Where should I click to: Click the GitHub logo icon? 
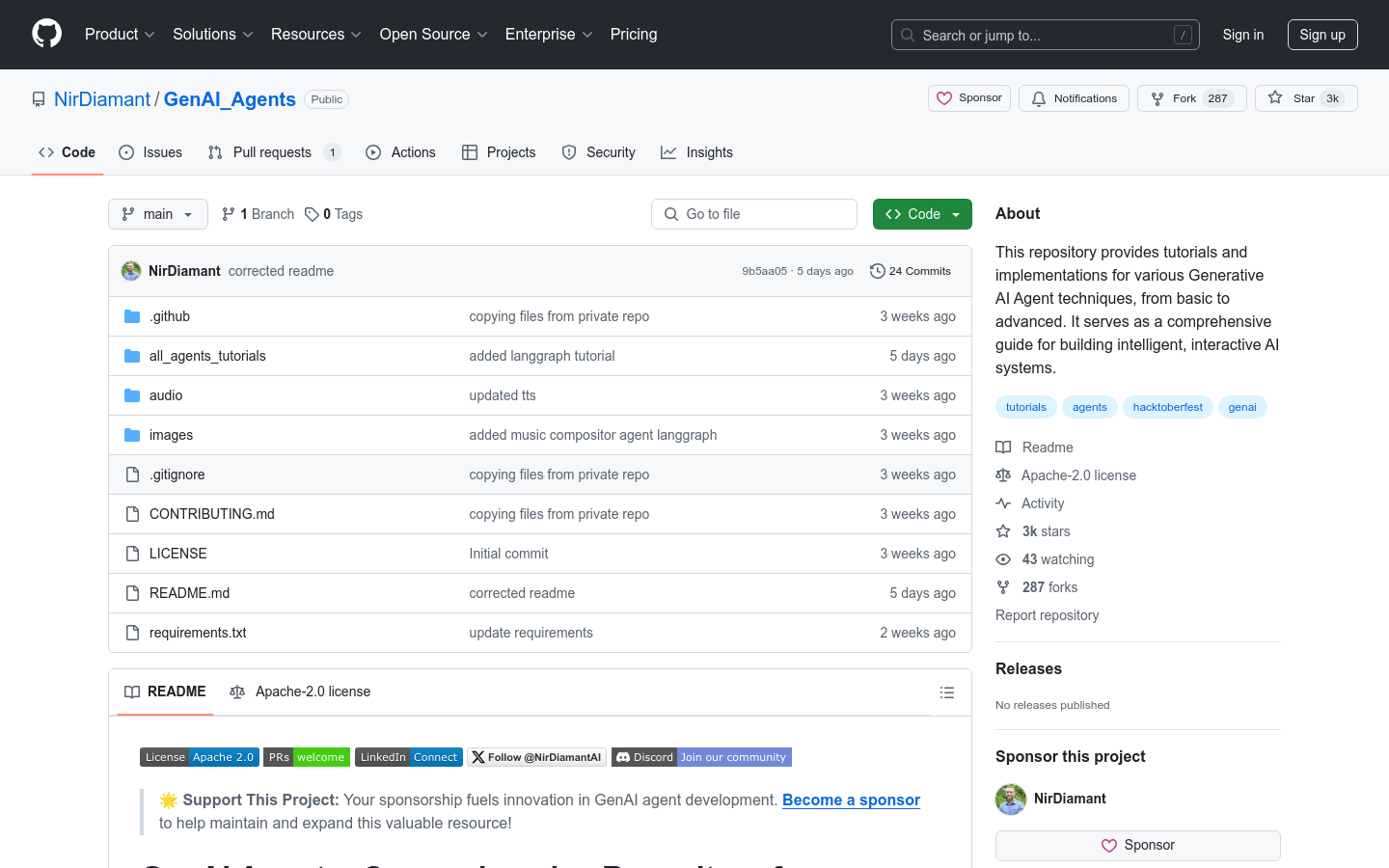click(46, 34)
